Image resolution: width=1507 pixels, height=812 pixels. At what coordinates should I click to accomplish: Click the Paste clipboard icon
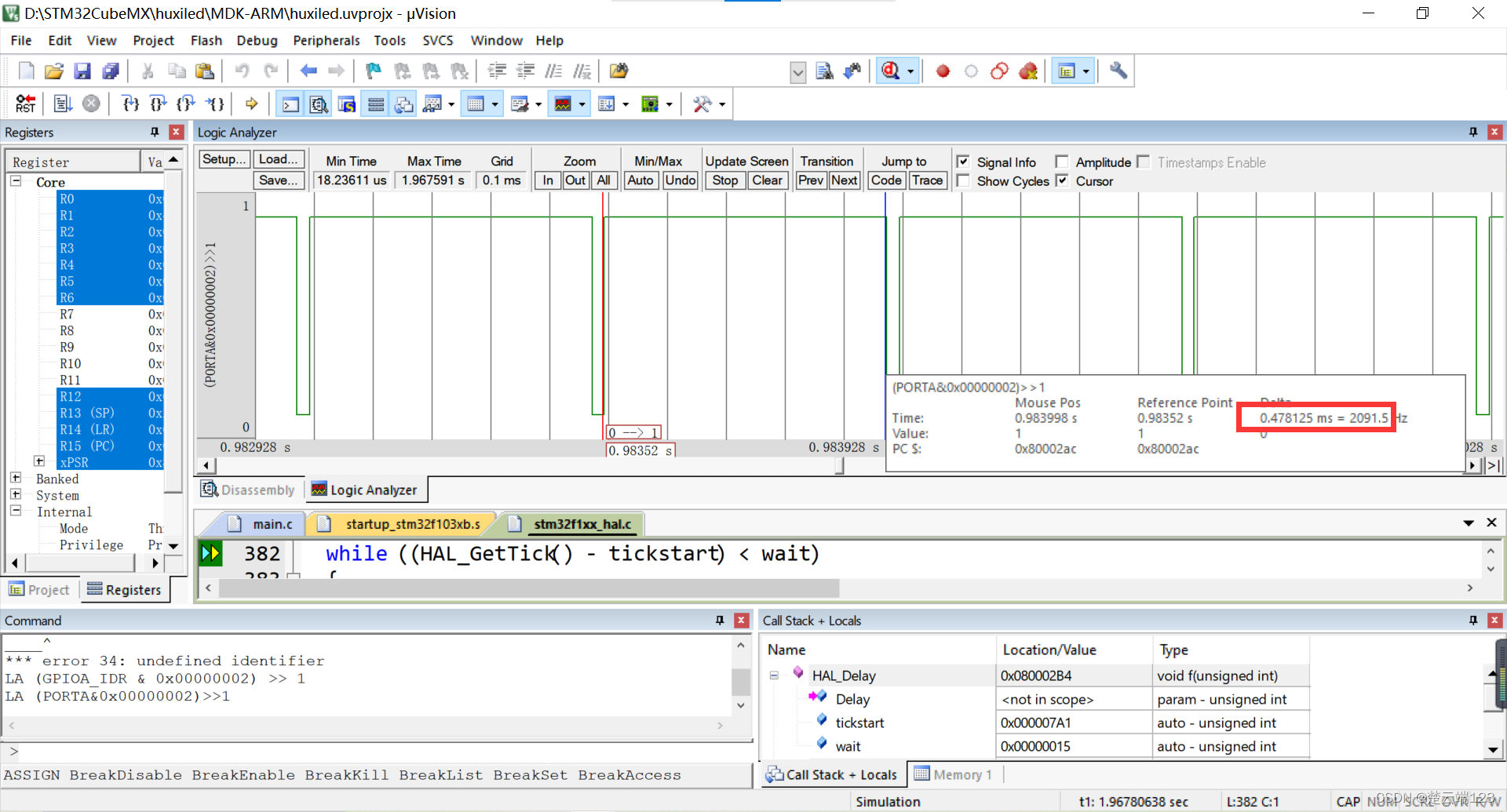coord(205,71)
